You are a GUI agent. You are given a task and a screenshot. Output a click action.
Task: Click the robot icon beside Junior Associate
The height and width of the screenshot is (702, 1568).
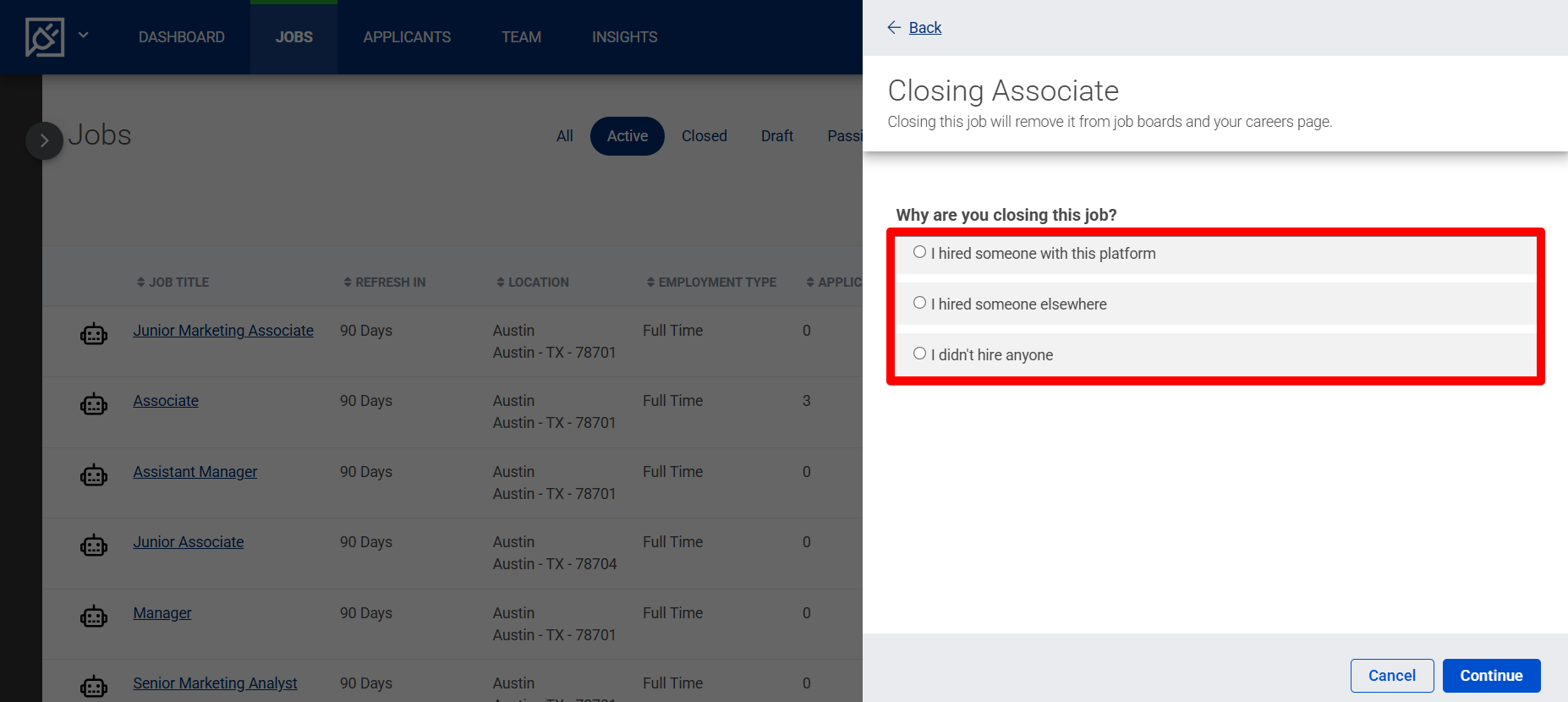click(94, 546)
